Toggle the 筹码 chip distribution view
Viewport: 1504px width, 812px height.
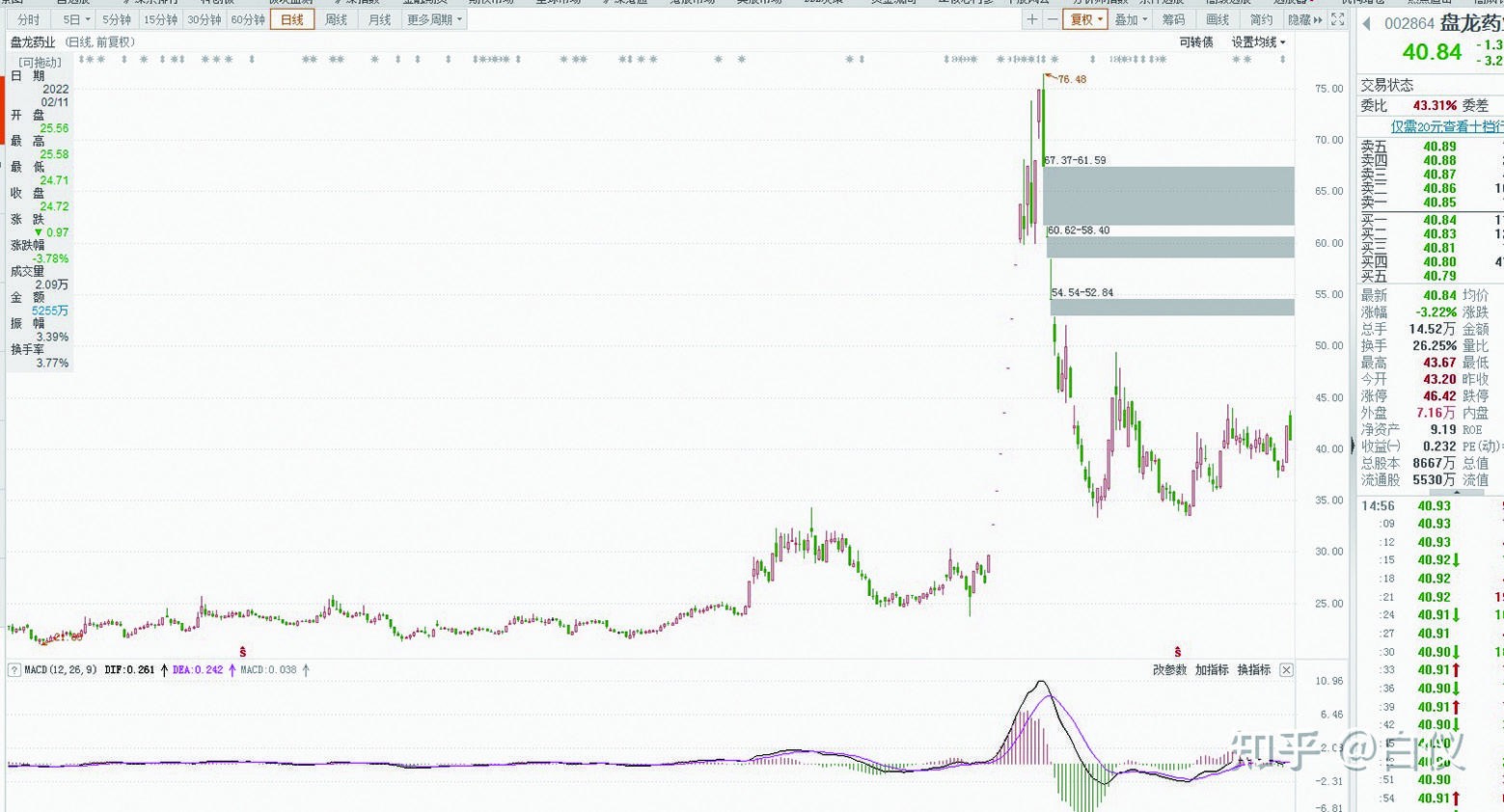coord(1173,19)
